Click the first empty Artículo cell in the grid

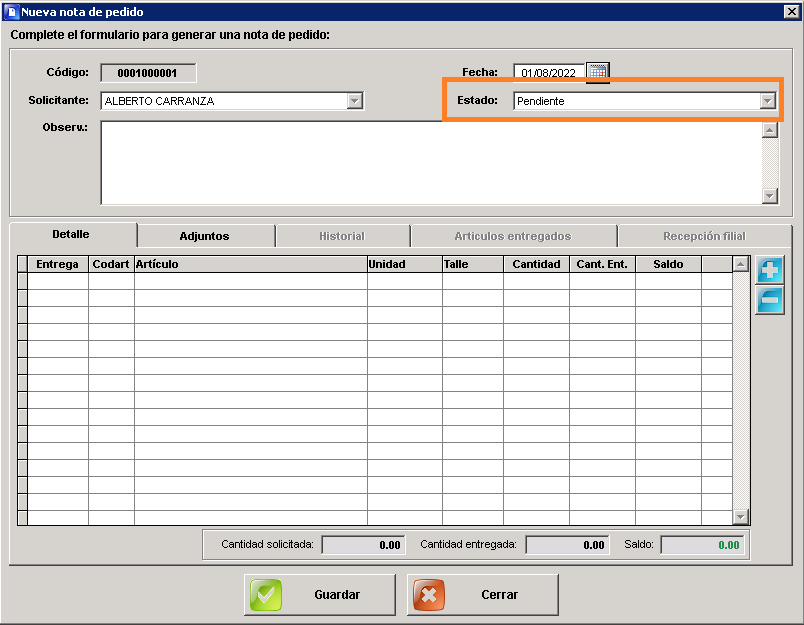point(251,281)
